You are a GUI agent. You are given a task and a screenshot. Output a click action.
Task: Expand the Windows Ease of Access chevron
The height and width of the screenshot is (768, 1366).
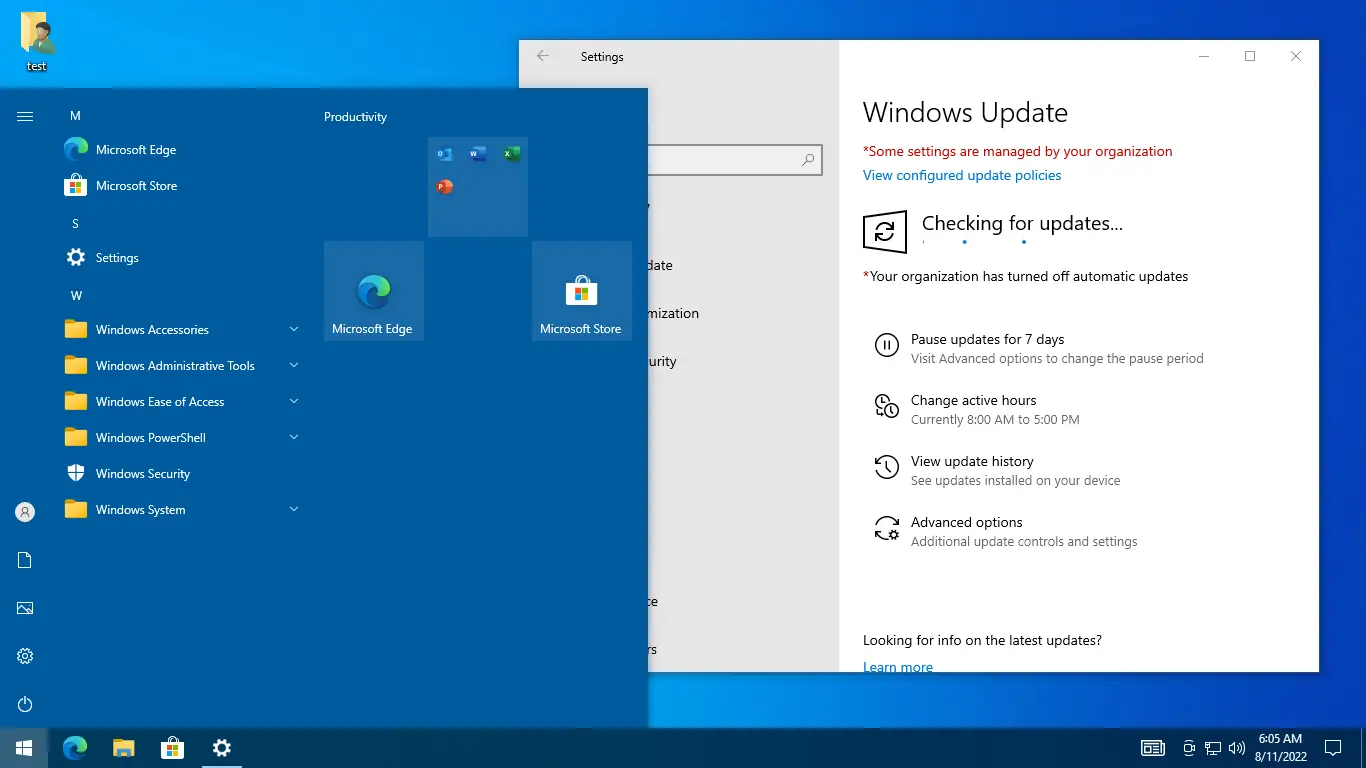tap(294, 401)
